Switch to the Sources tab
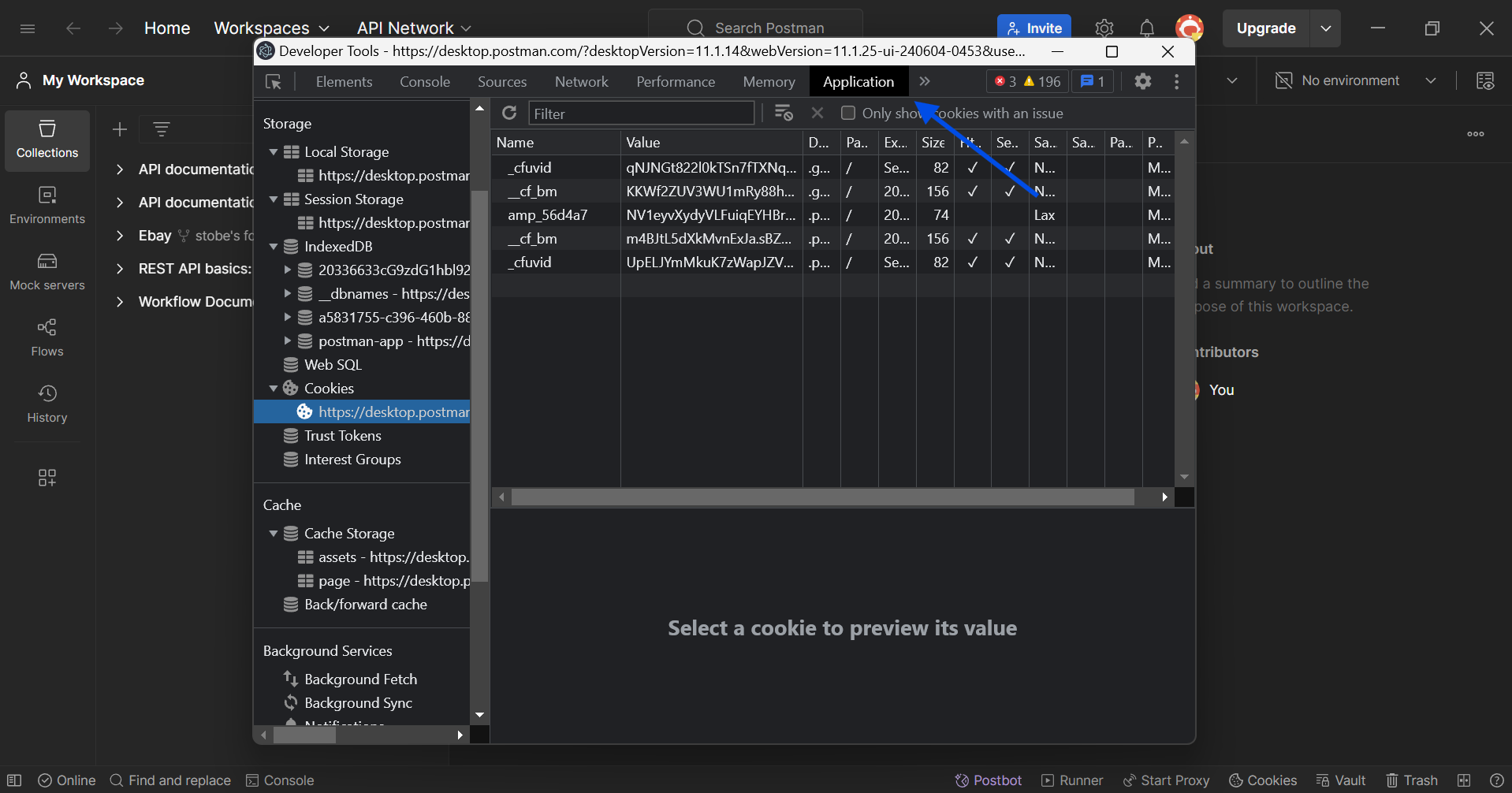 coord(502,82)
